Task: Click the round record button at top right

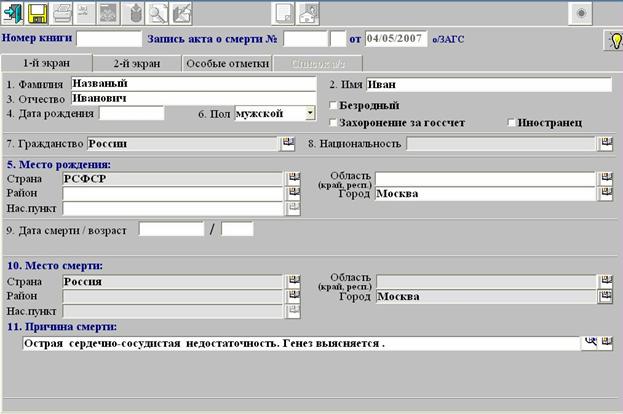Action: coord(580,14)
